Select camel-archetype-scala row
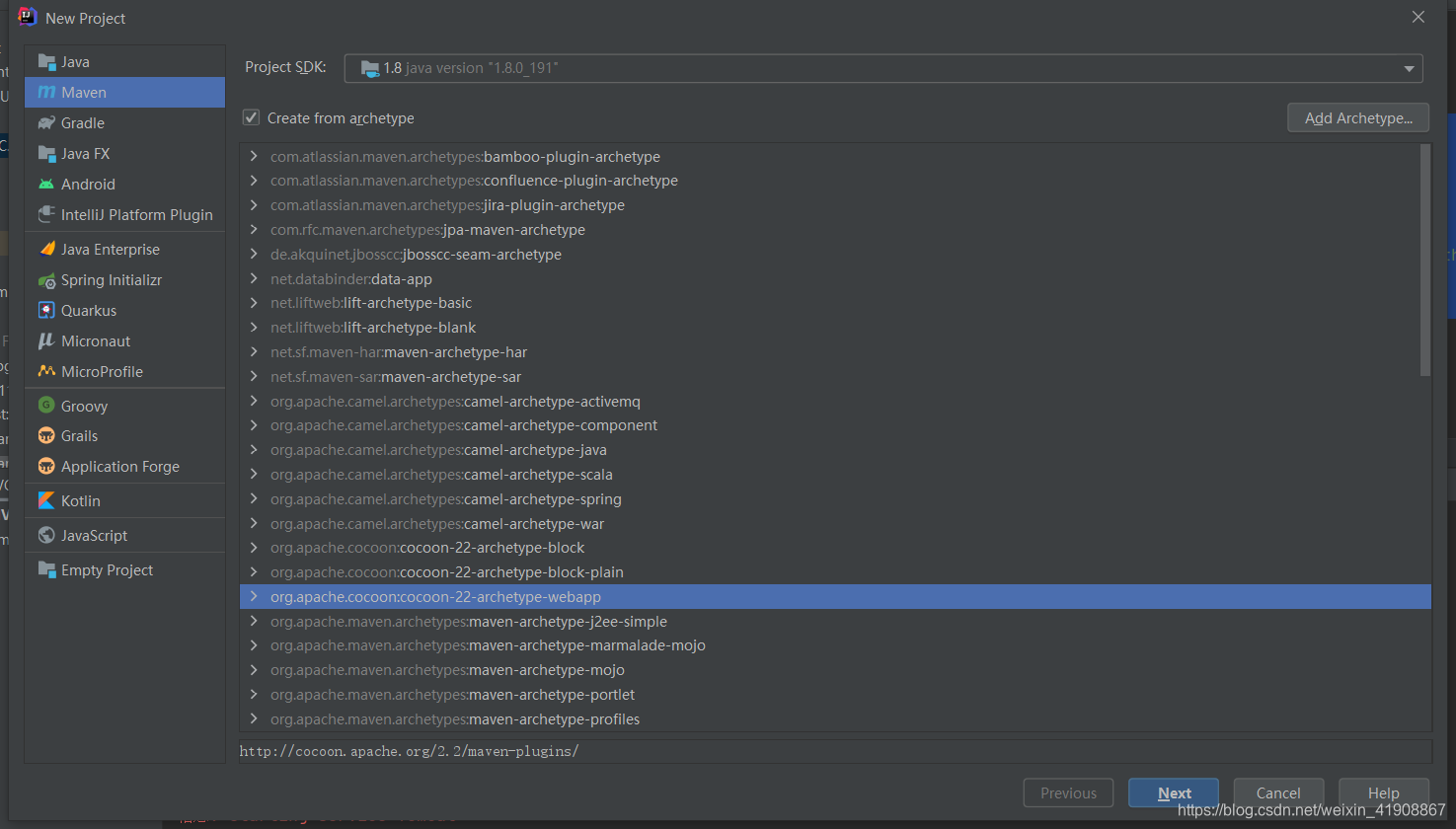This screenshot has height=829, width=1456. pyautogui.click(x=835, y=475)
